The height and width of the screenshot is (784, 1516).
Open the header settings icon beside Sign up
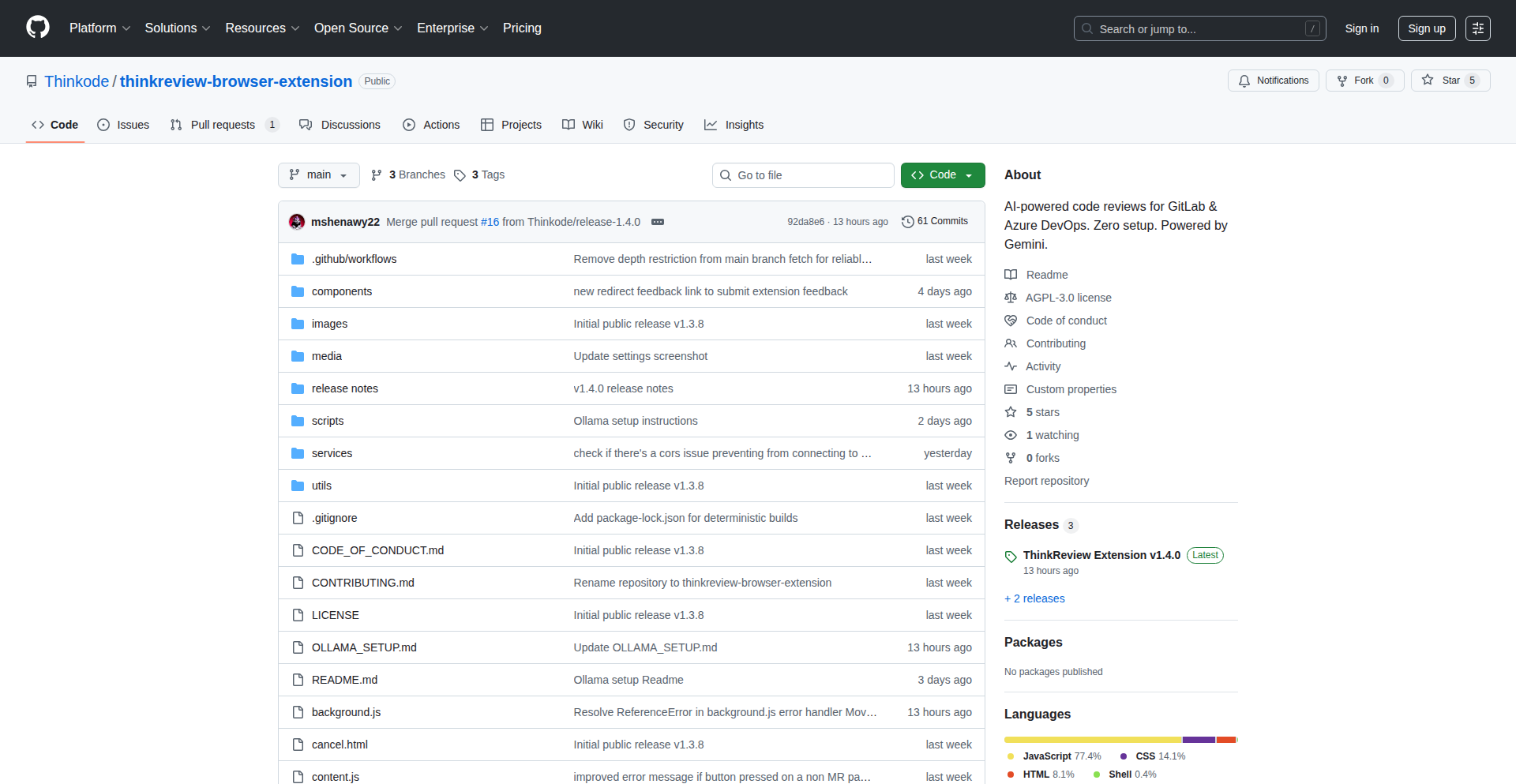coord(1477,28)
